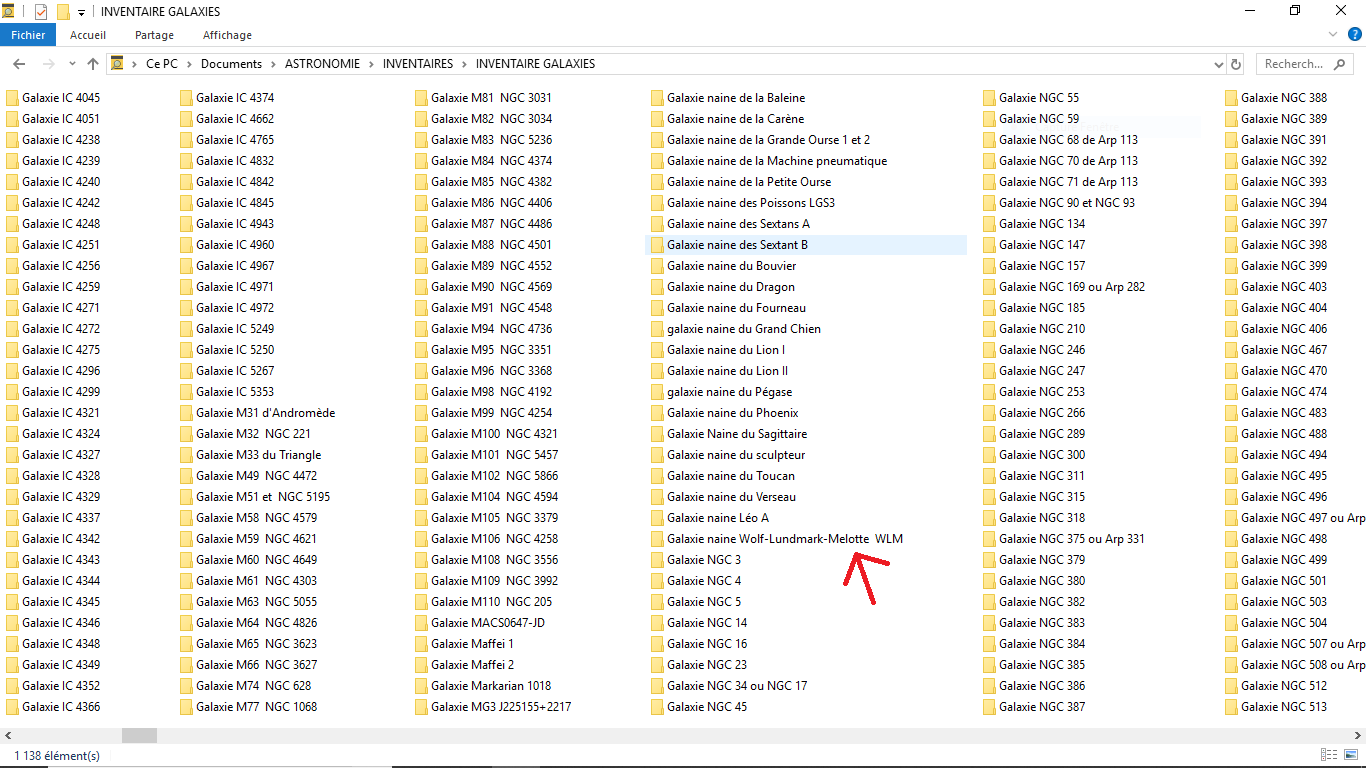Switch to the Affichage ribbon tab
The width and height of the screenshot is (1366, 768).
coord(227,35)
